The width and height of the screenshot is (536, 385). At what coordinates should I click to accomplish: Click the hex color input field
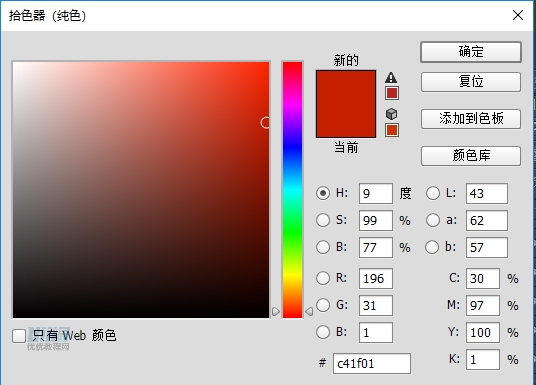pyautogui.click(x=372, y=363)
